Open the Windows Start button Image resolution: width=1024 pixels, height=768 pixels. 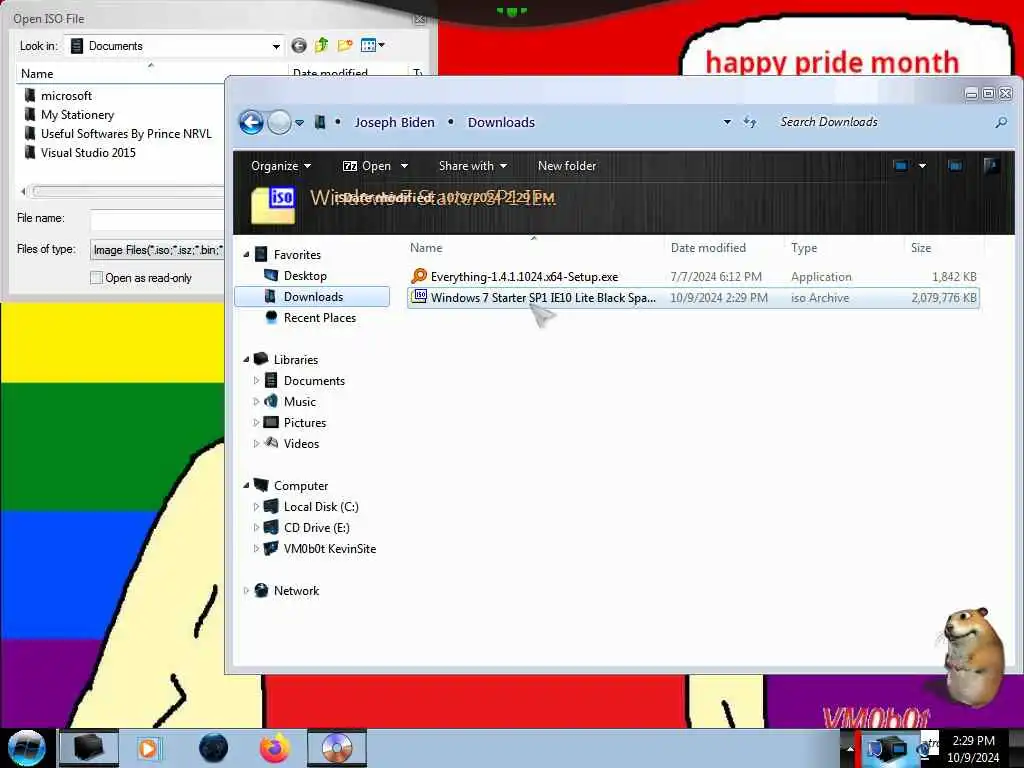coord(26,748)
